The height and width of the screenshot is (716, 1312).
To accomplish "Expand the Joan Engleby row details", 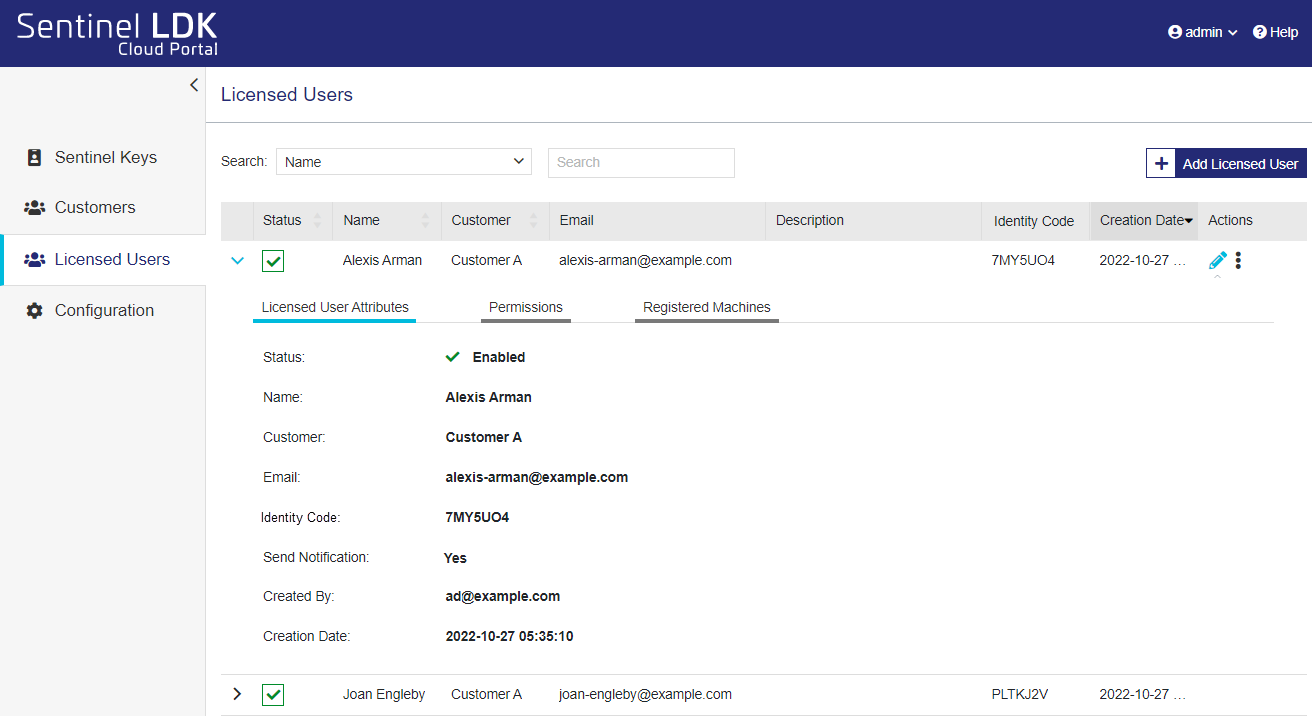I will [x=237, y=694].
